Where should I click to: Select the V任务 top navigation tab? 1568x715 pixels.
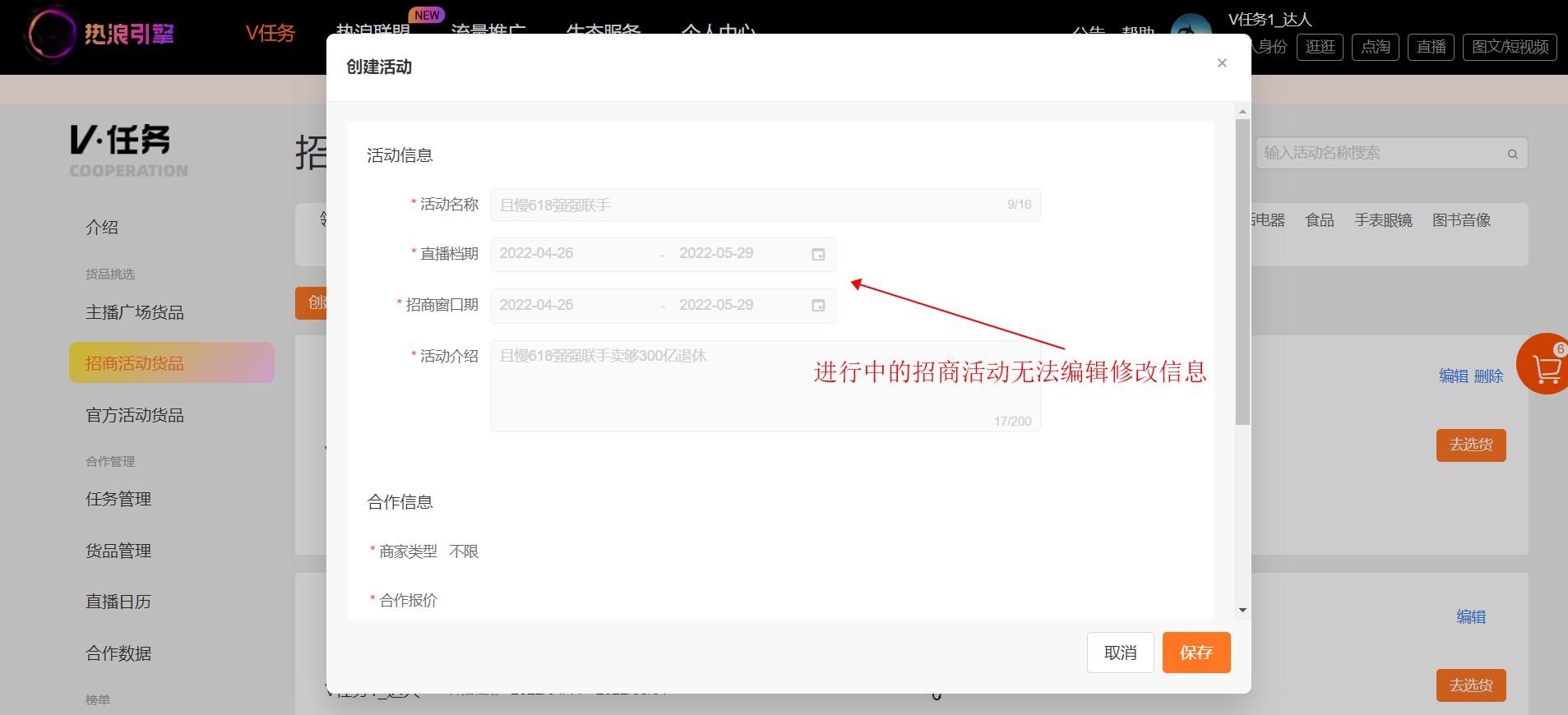pos(271,34)
